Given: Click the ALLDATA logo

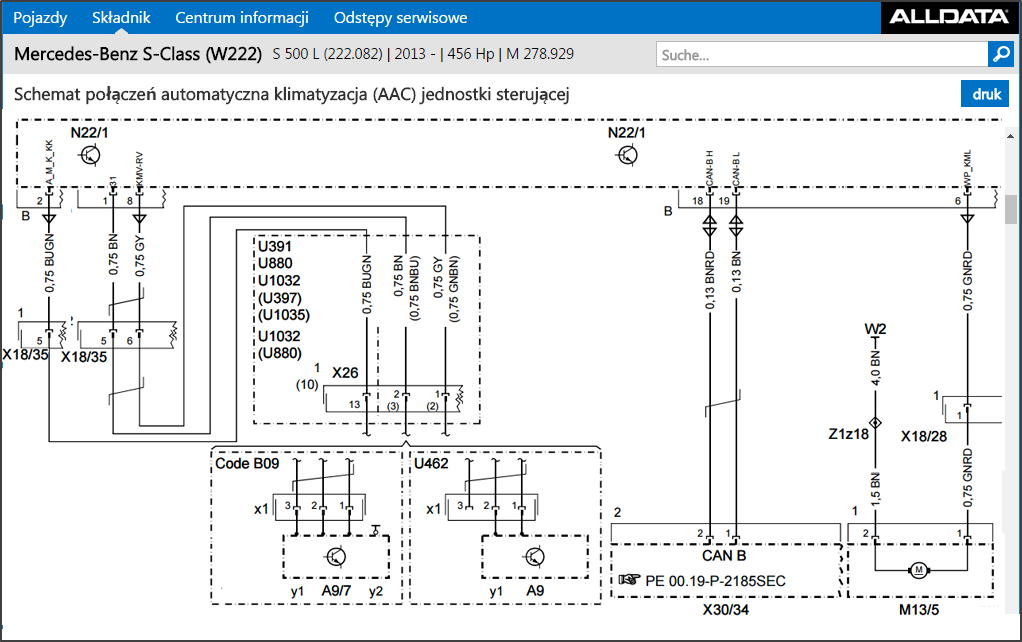Looking at the screenshot, I should 949,17.
